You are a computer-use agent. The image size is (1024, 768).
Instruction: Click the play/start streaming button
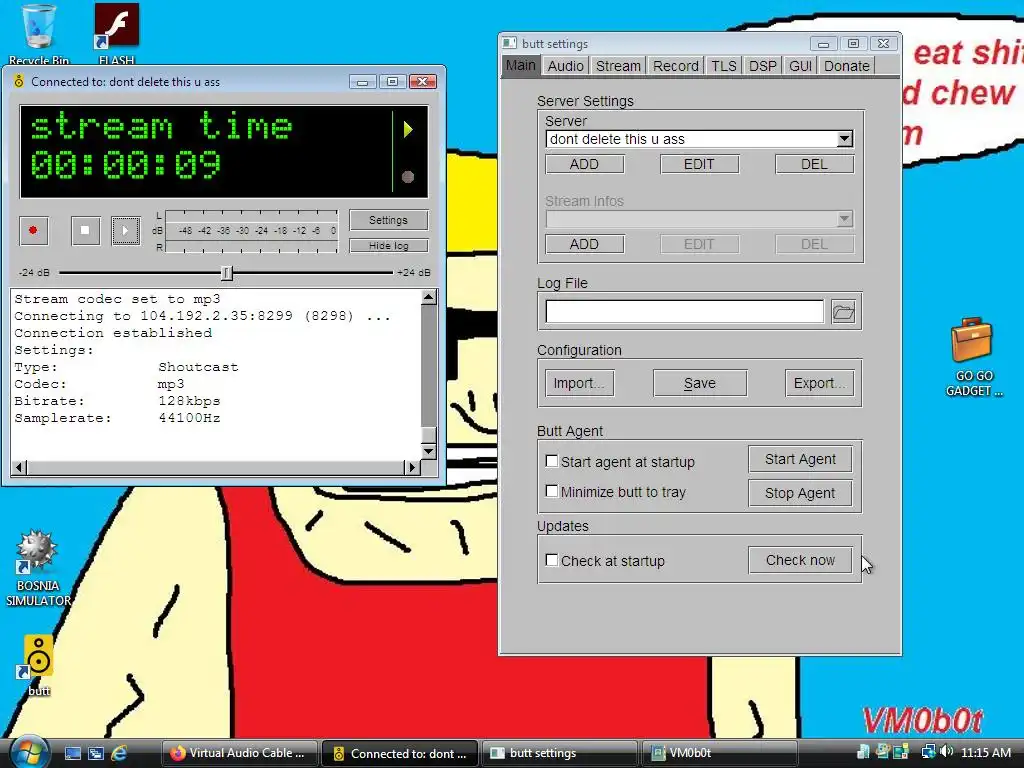coord(125,231)
